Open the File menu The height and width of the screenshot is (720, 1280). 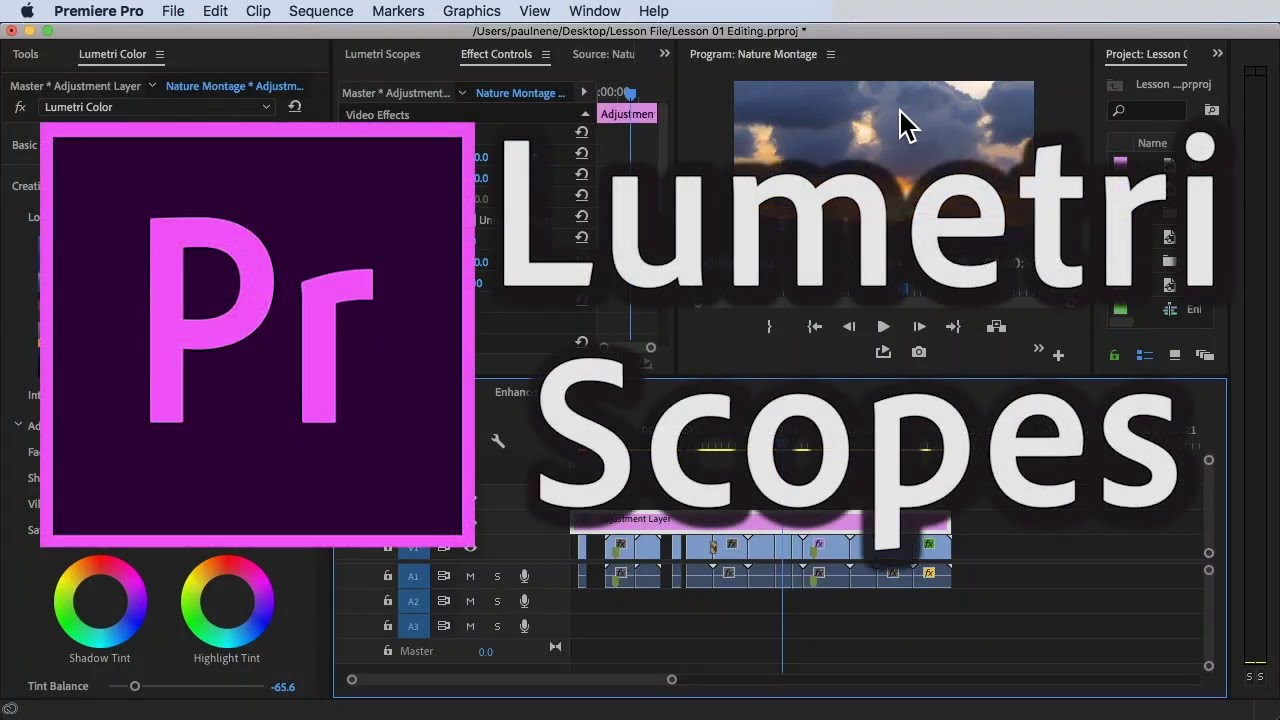(173, 11)
